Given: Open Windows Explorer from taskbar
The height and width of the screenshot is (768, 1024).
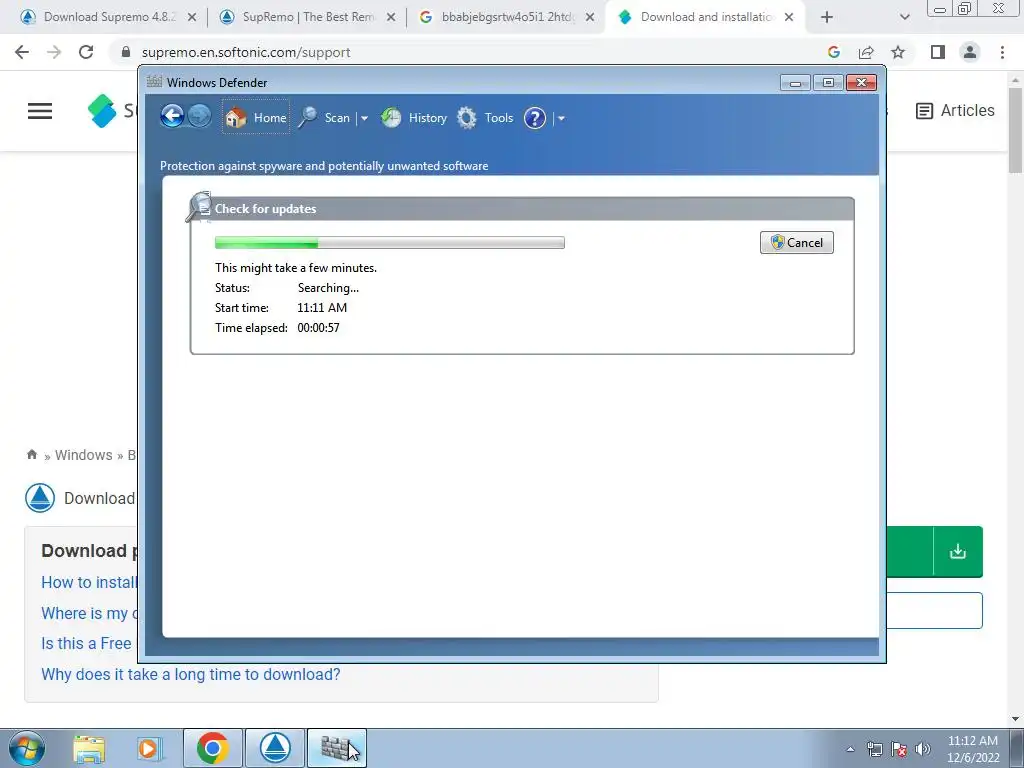Looking at the screenshot, I should pyautogui.click(x=89, y=748).
